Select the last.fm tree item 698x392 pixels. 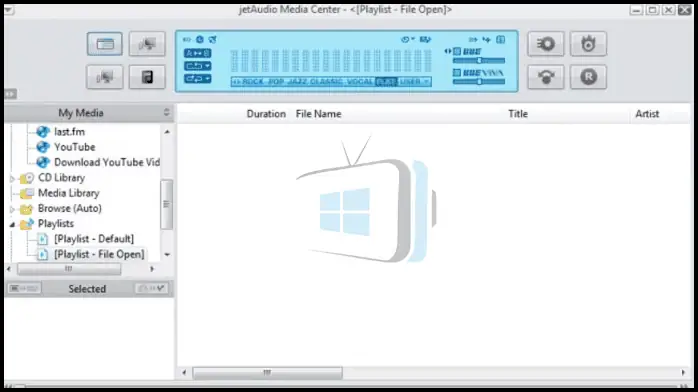pyautogui.click(x=69, y=132)
